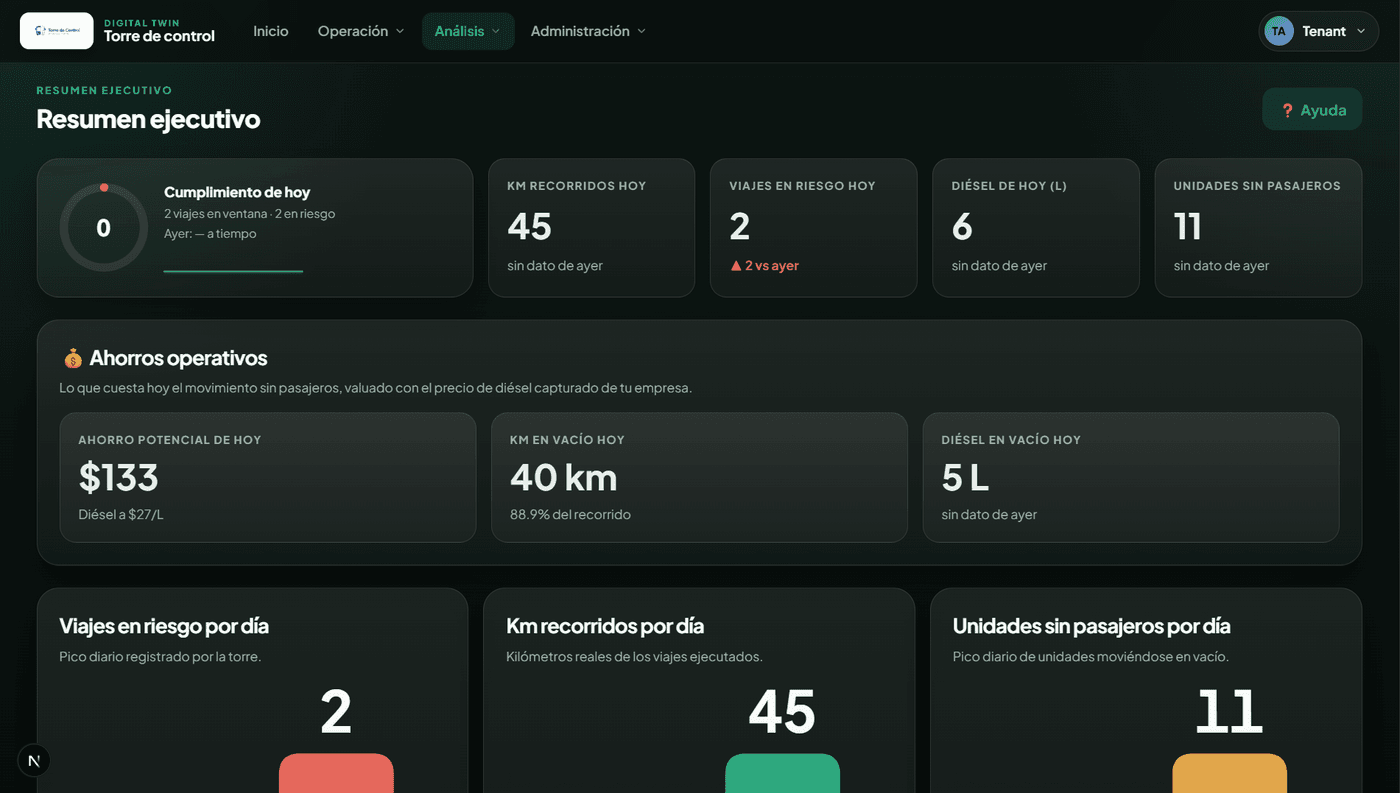Click the $133 ahorro potencial value
This screenshot has height=793, width=1400.
(x=119, y=478)
